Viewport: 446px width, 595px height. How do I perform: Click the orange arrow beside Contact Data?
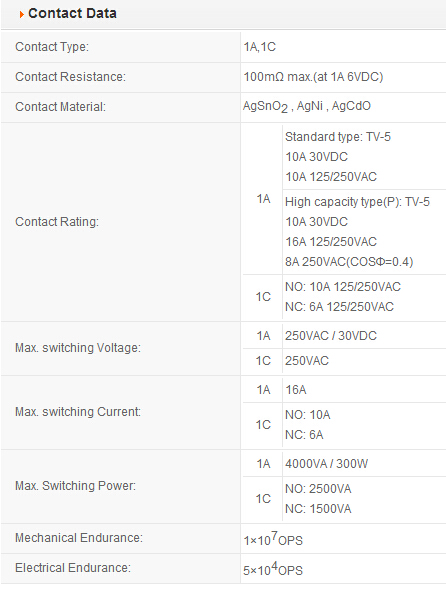[x=22, y=14]
